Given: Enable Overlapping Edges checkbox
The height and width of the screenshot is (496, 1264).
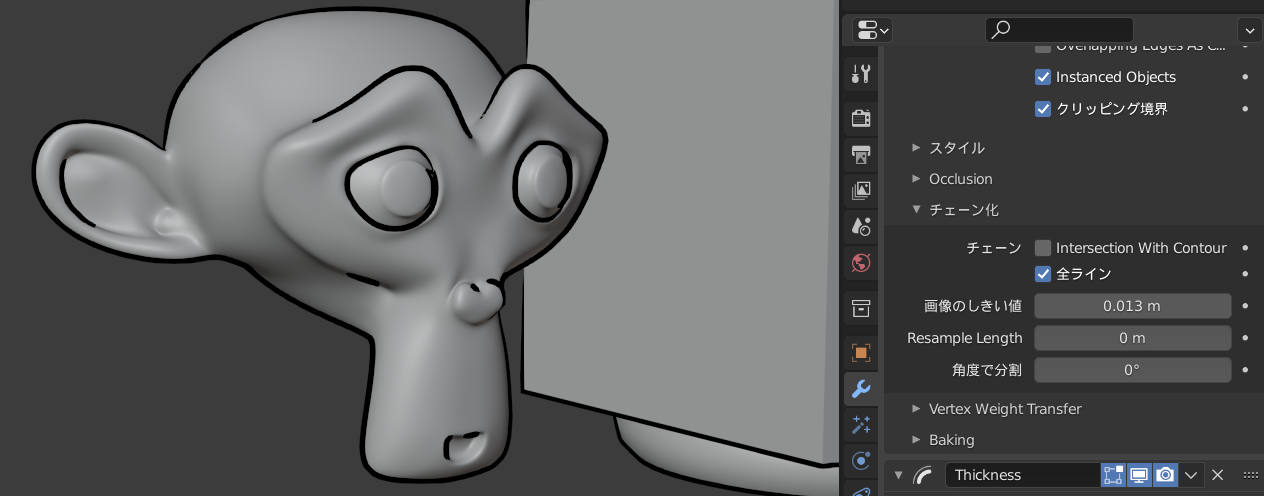Looking at the screenshot, I should 1043,46.
